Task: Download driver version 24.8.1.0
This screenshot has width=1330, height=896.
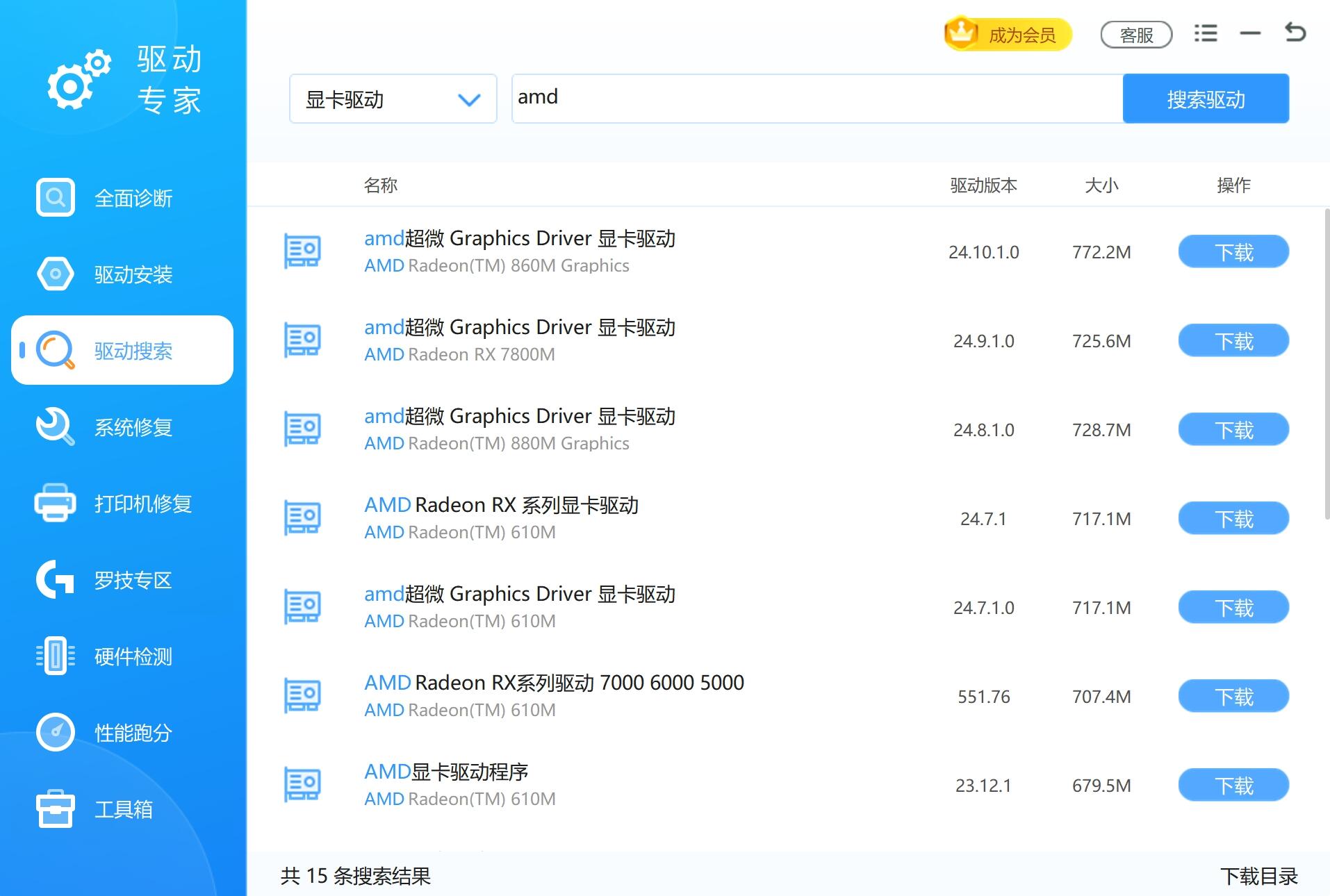Action: click(x=1233, y=429)
